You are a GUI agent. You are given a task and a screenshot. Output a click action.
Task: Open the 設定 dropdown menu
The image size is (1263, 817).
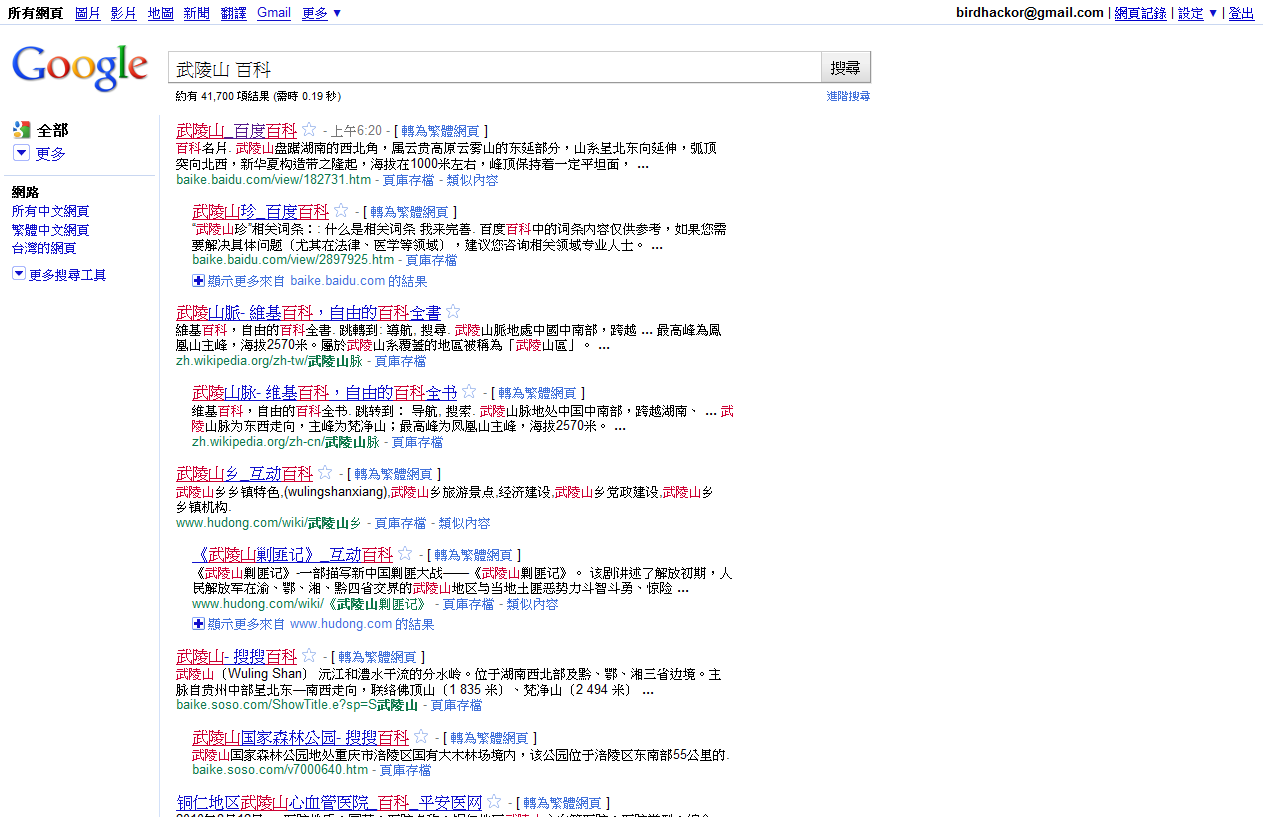click(x=1198, y=13)
